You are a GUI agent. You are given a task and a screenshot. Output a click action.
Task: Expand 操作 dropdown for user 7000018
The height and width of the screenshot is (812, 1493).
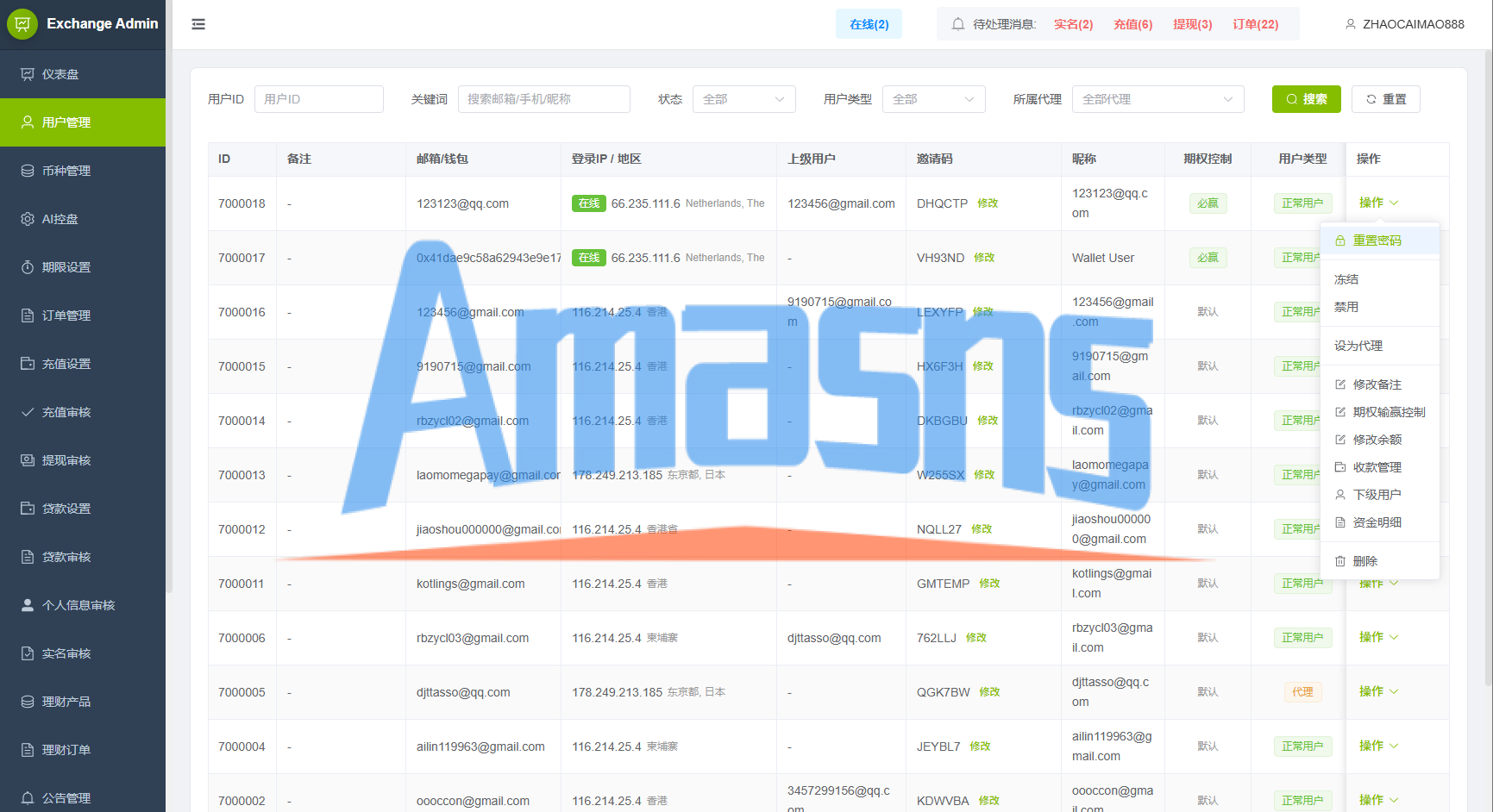(1378, 203)
